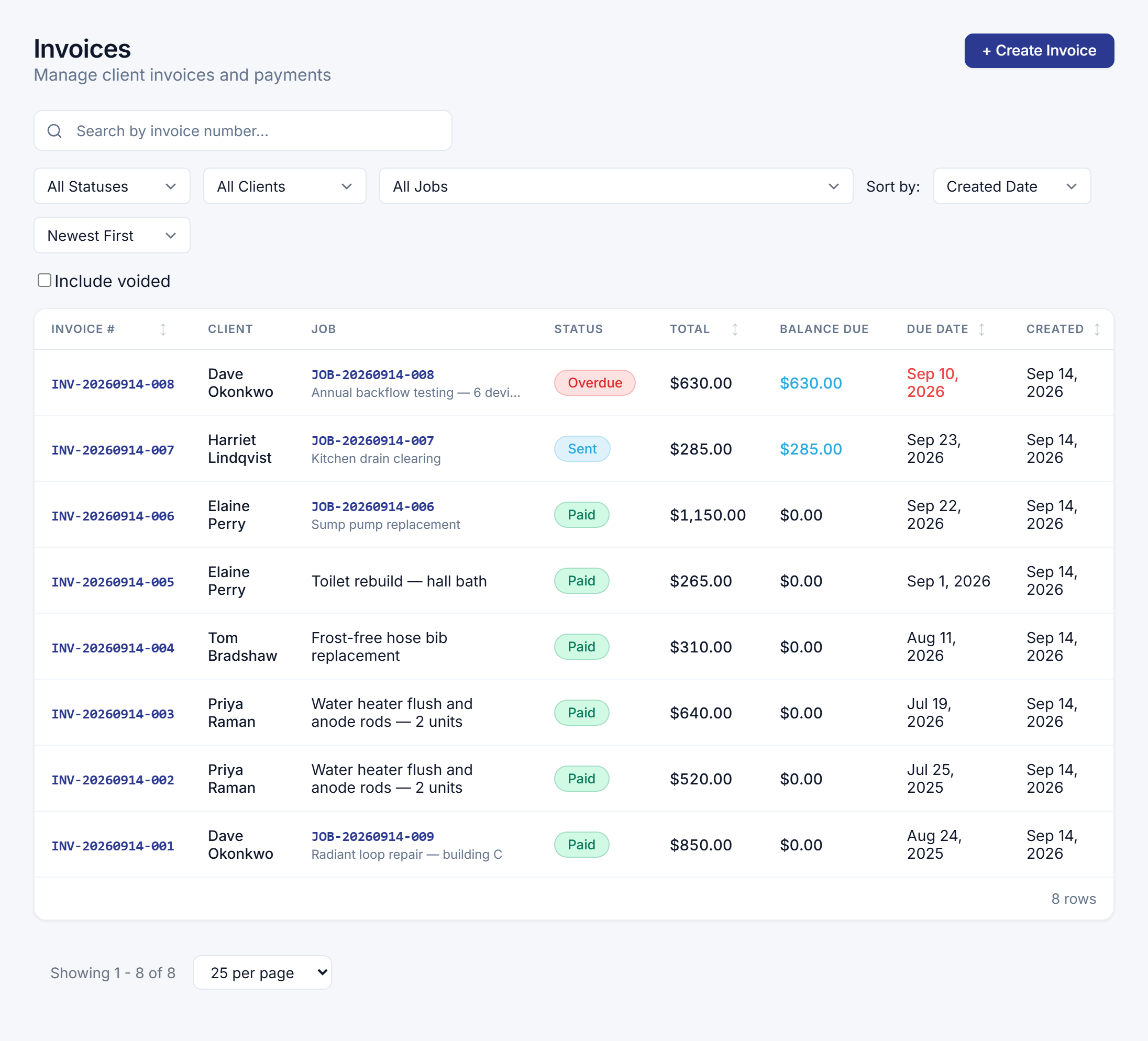
Task: Sort table by Total column arrows
Action: [x=735, y=329]
